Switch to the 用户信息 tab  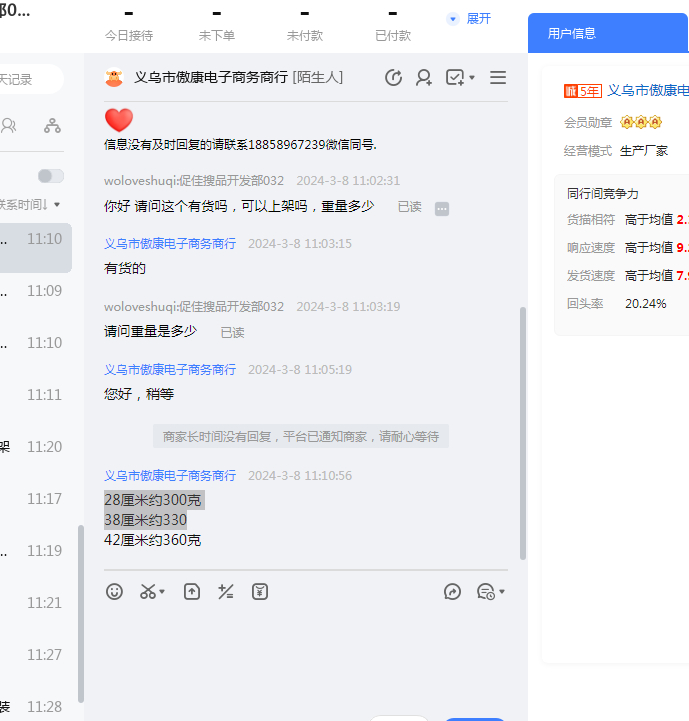pos(572,33)
